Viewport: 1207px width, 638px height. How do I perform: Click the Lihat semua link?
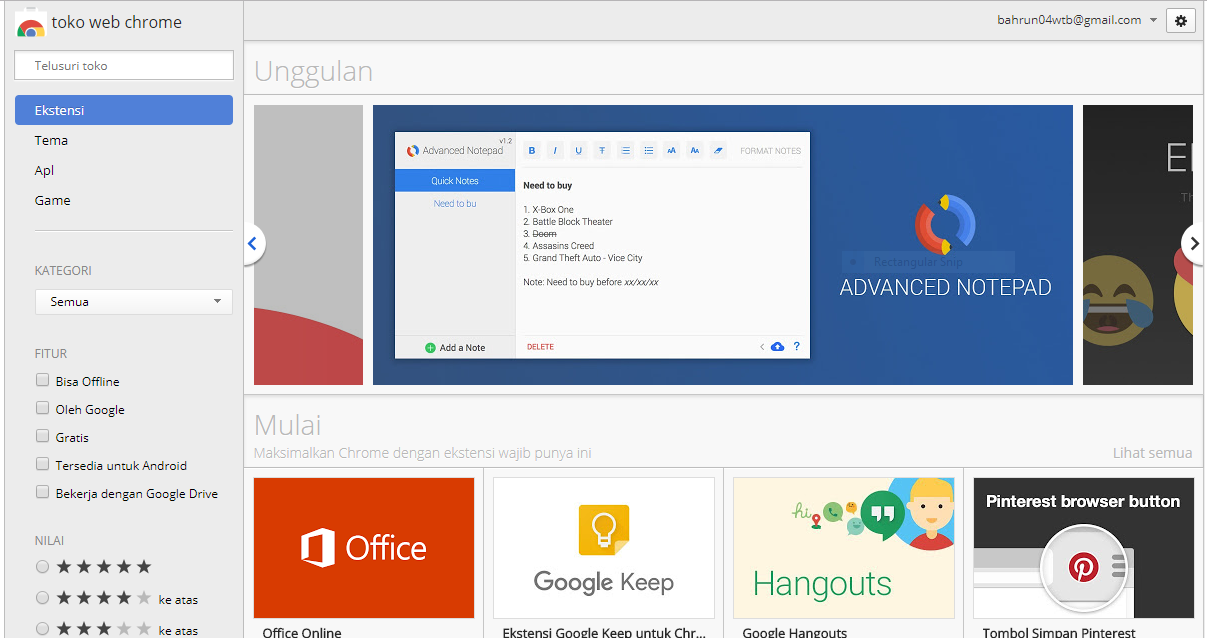[x=1152, y=453]
